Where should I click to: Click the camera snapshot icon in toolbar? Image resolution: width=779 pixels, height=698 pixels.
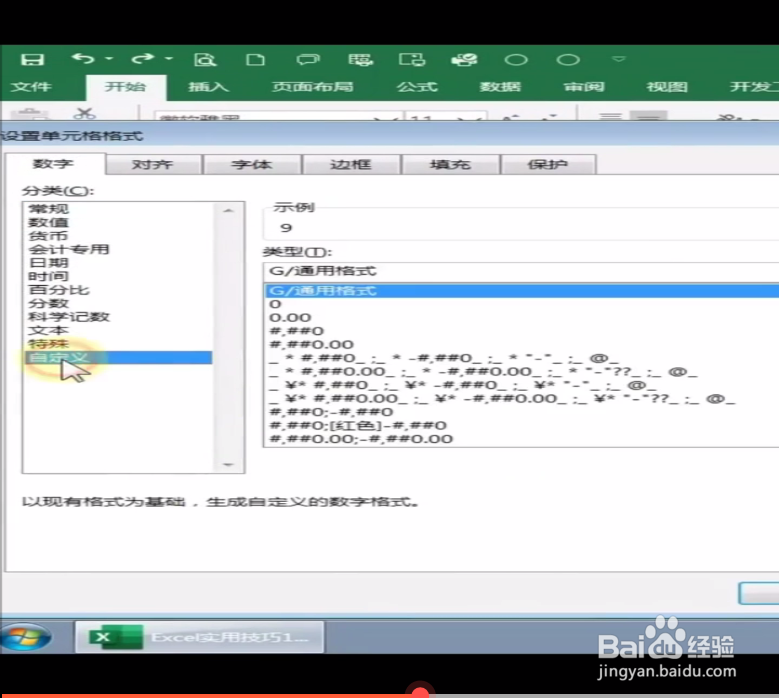[412, 60]
